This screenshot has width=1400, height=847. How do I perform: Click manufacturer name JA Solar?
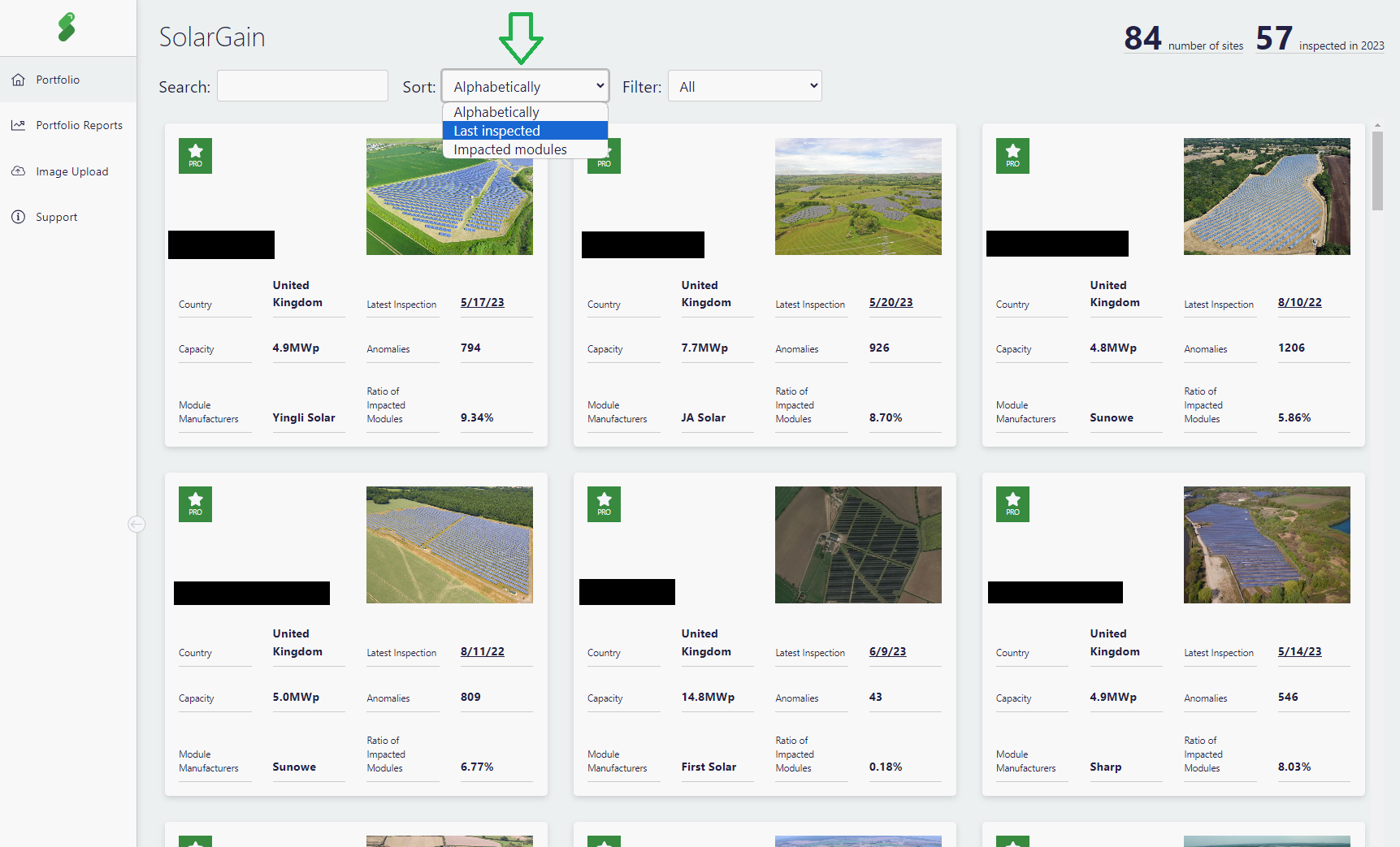pyautogui.click(x=704, y=417)
